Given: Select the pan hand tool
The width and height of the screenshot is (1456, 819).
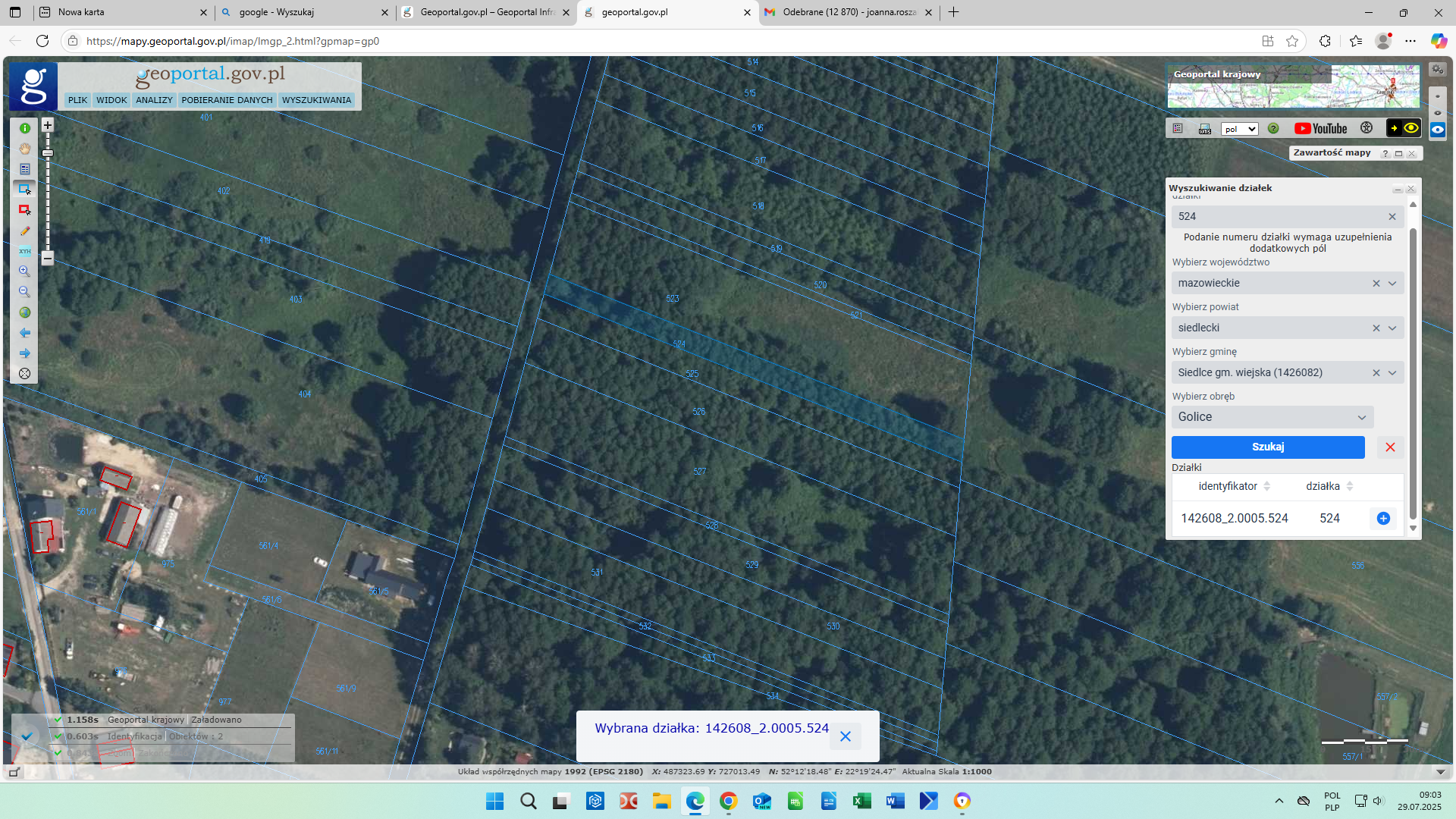Looking at the screenshot, I should (x=24, y=149).
